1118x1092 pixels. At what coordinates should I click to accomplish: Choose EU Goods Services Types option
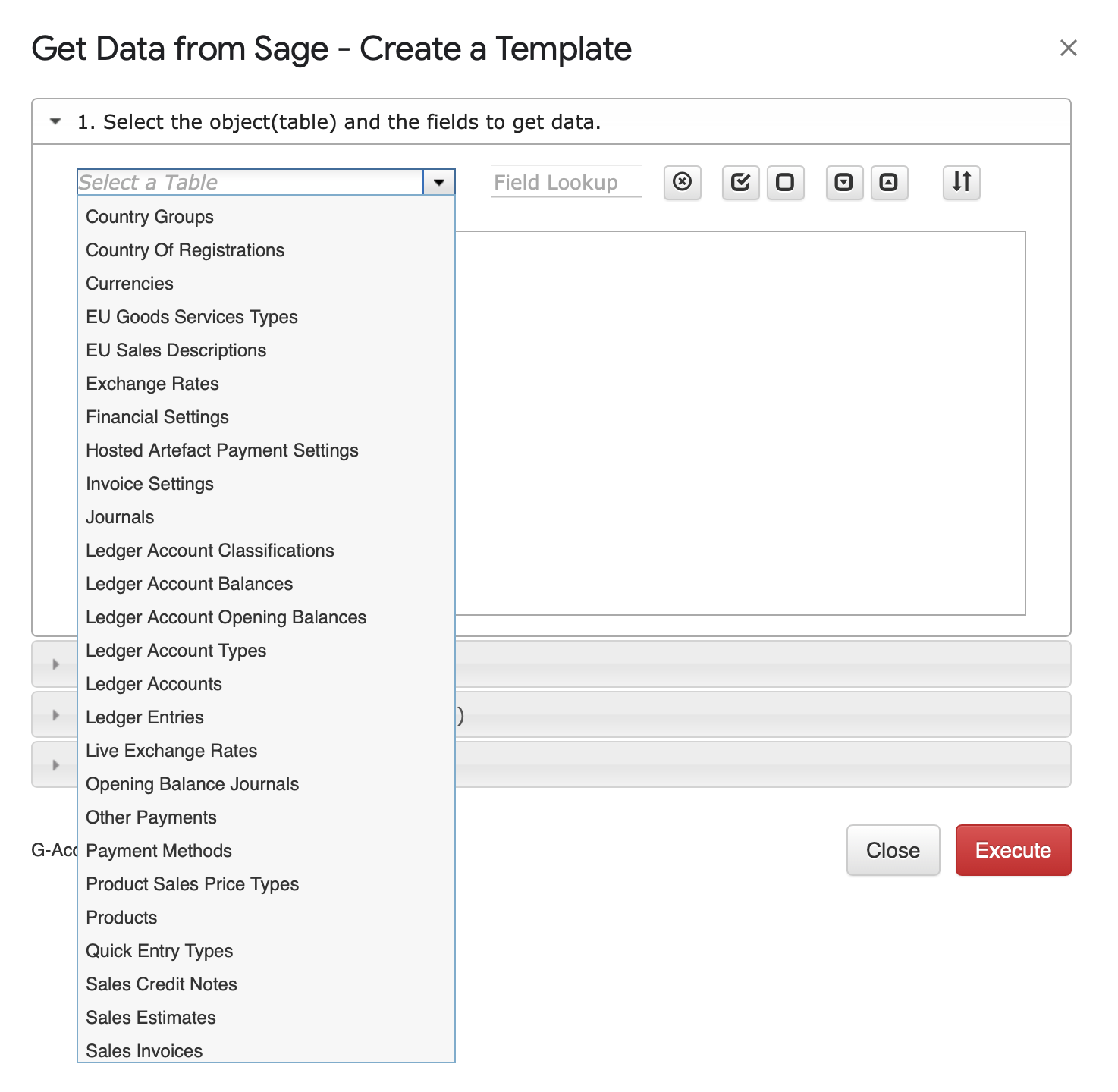(265, 317)
